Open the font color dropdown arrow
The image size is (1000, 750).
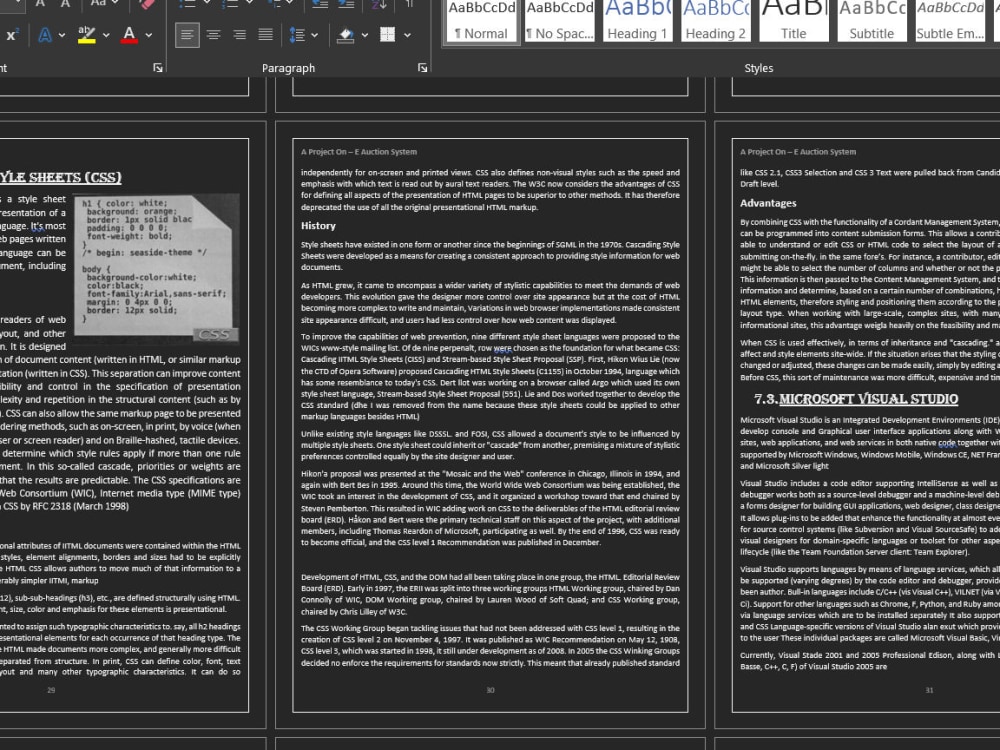(149, 35)
